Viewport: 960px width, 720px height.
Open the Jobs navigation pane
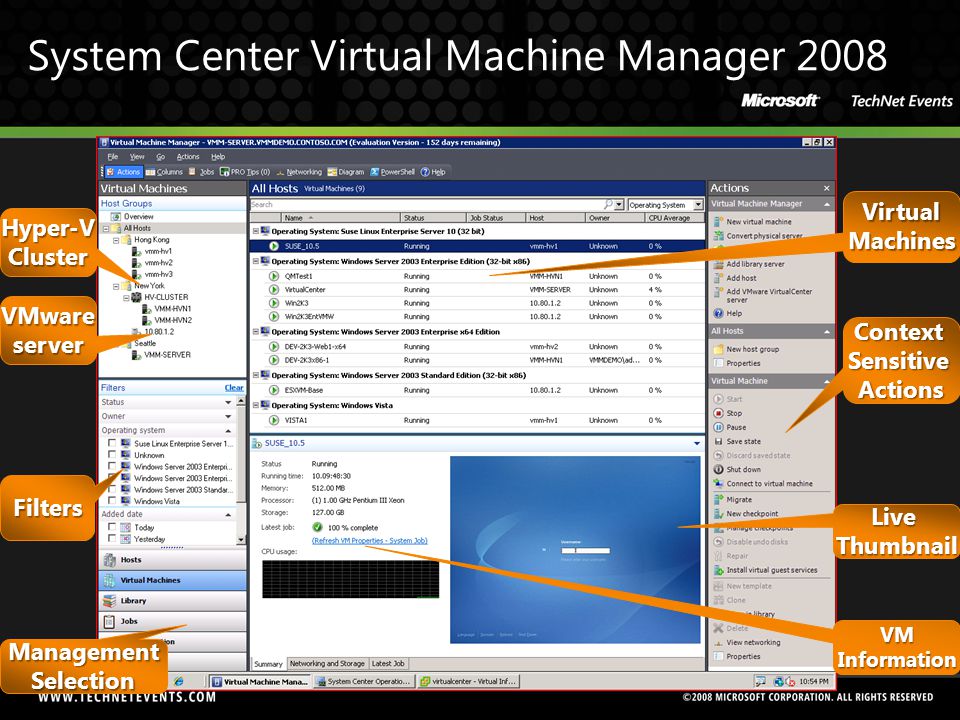[x=172, y=621]
